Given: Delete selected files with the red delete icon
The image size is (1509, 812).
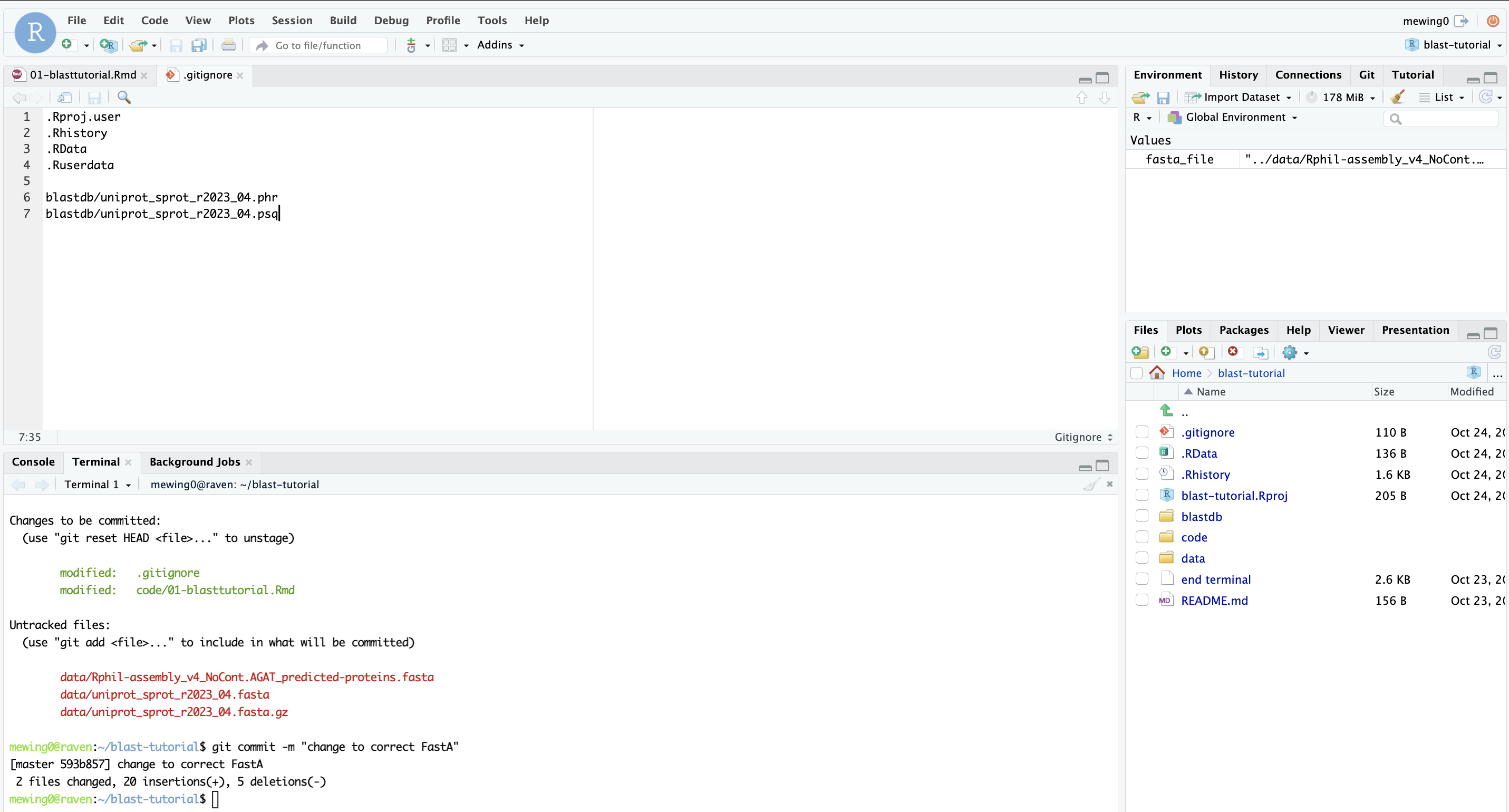Looking at the screenshot, I should click(x=1233, y=352).
